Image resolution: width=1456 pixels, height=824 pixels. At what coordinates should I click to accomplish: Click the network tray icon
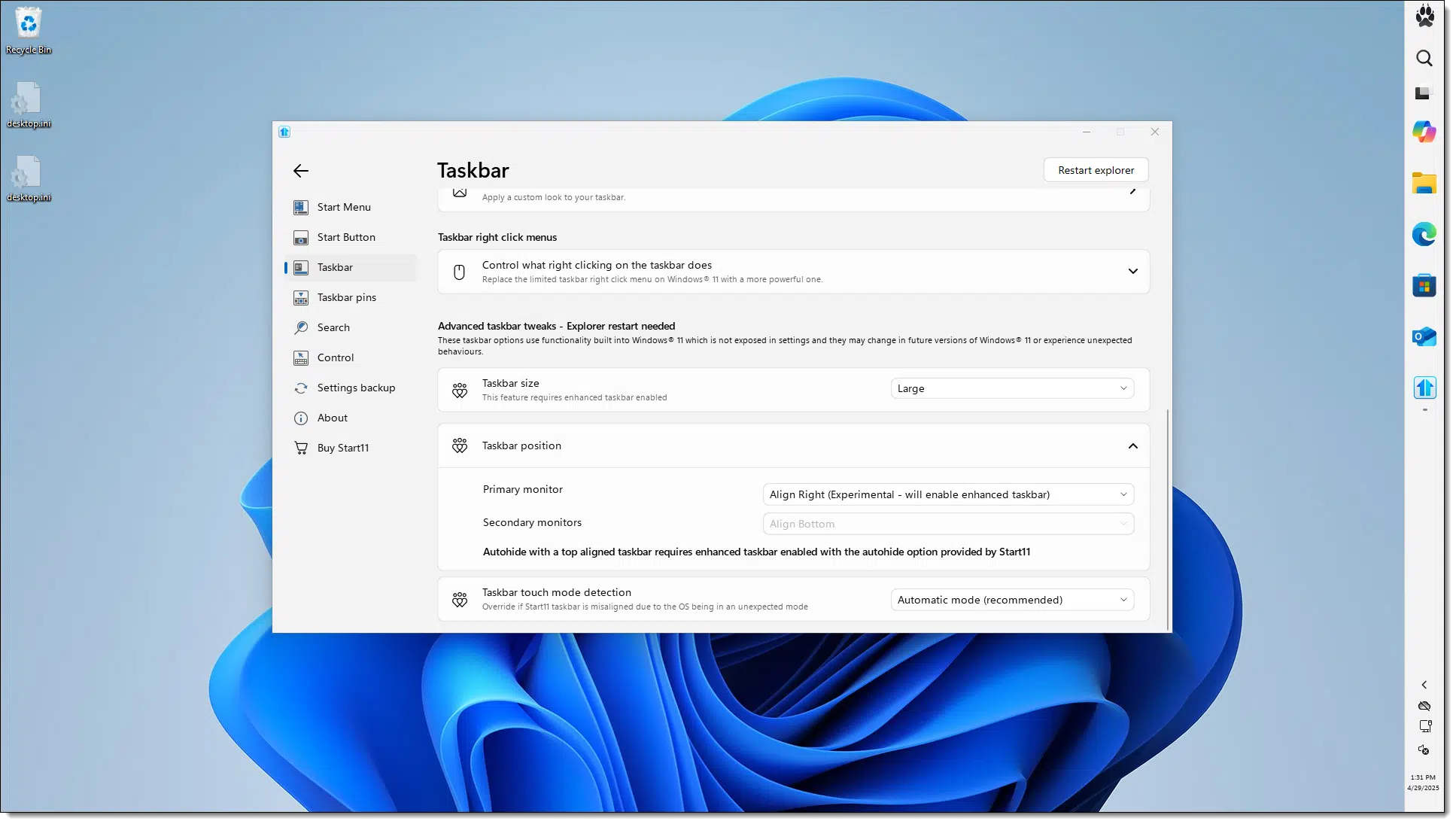pos(1424,727)
